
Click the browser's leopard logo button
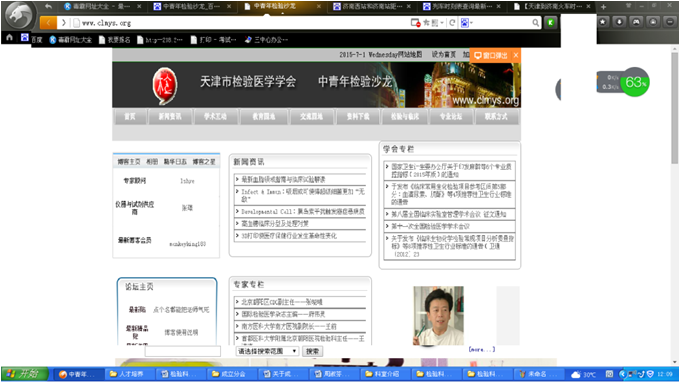(x=20, y=16)
